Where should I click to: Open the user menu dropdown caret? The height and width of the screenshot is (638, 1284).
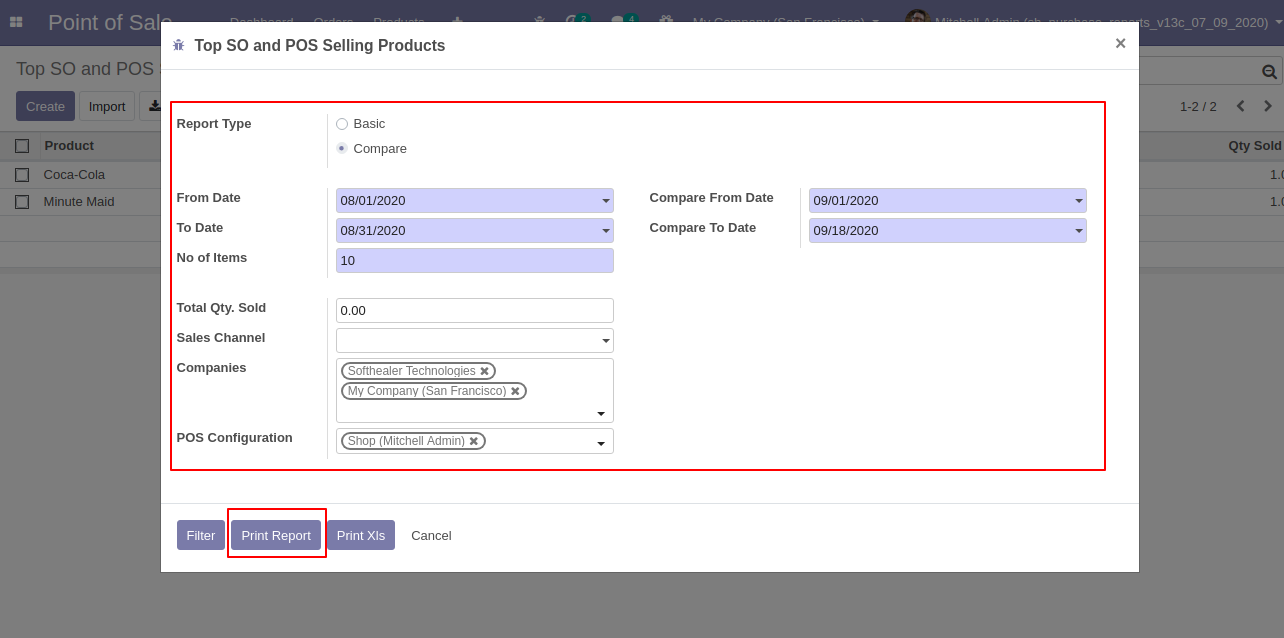click(x=1279, y=21)
